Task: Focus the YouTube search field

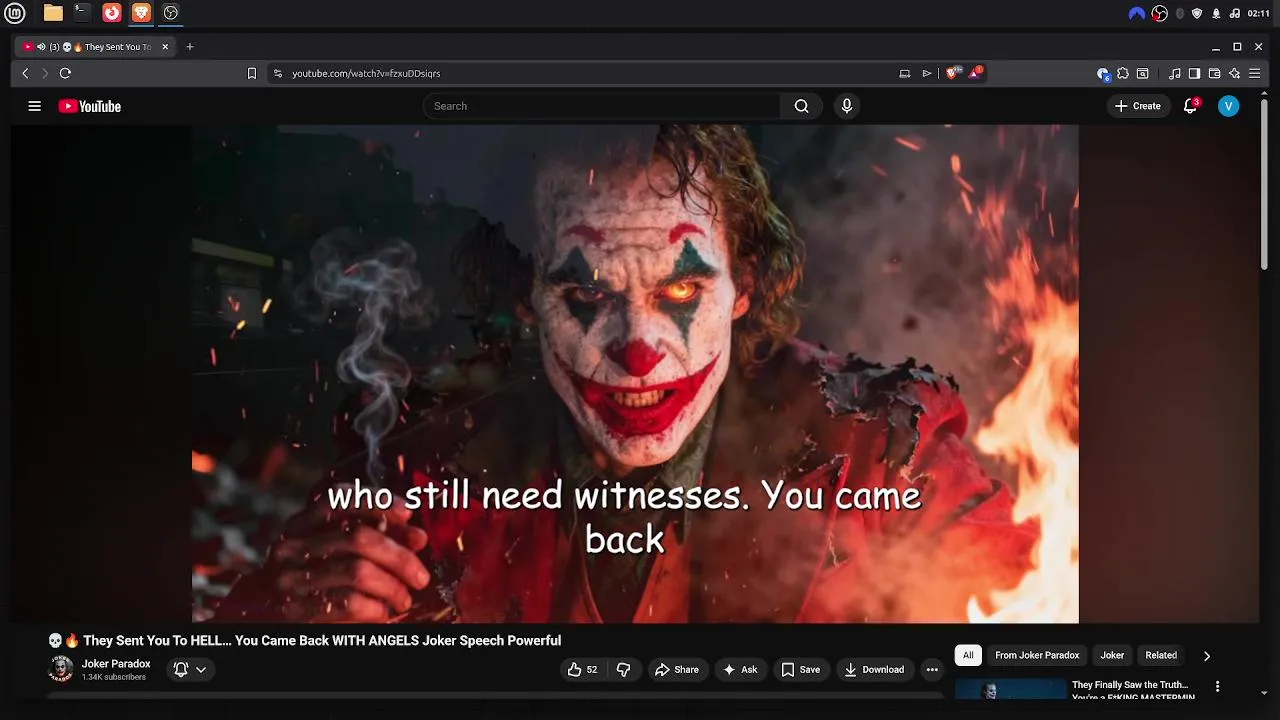Action: [x=602, y=106]
